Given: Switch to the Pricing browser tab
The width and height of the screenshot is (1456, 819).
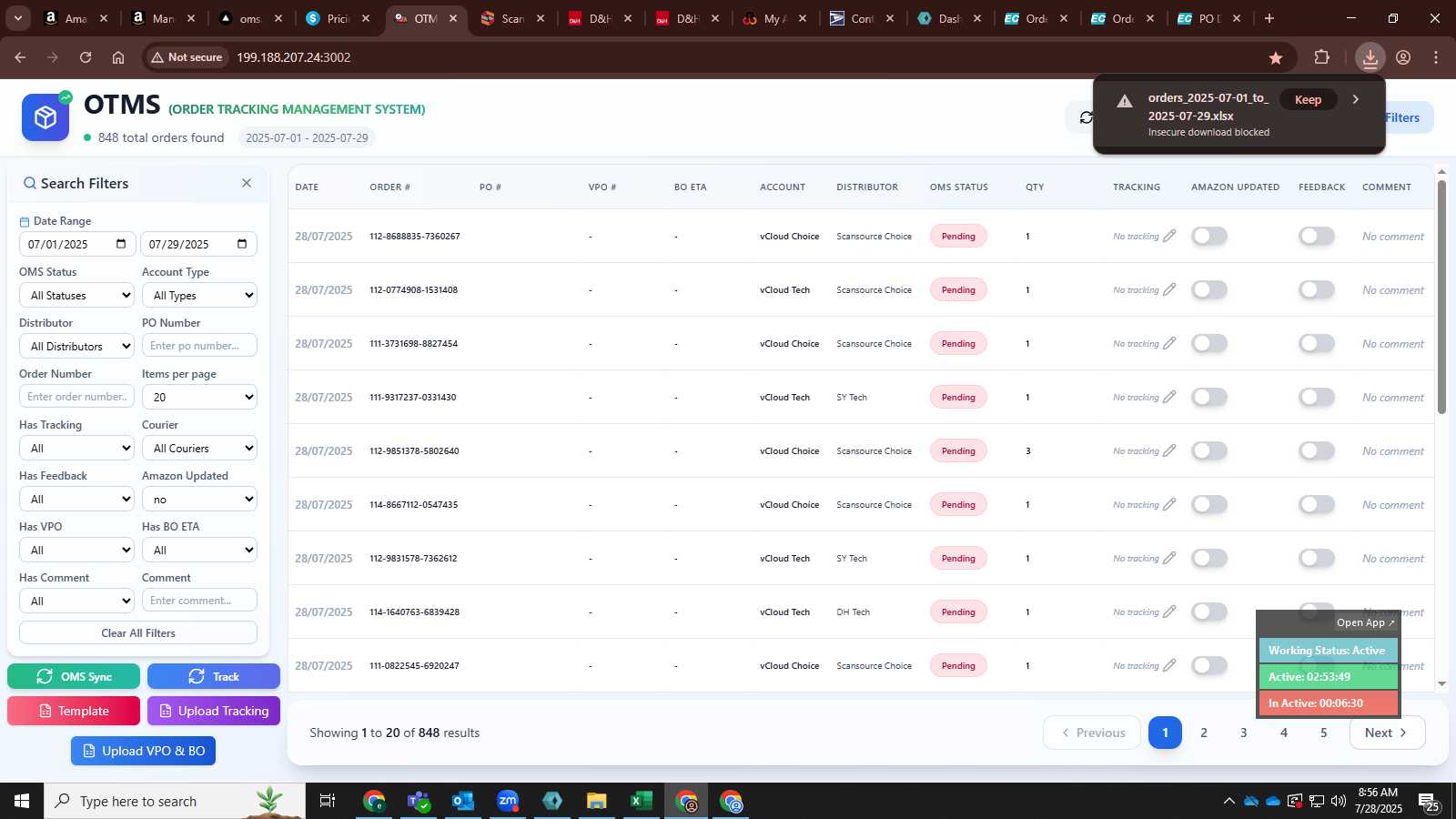Looking at the screenshot, I should 337,18.
